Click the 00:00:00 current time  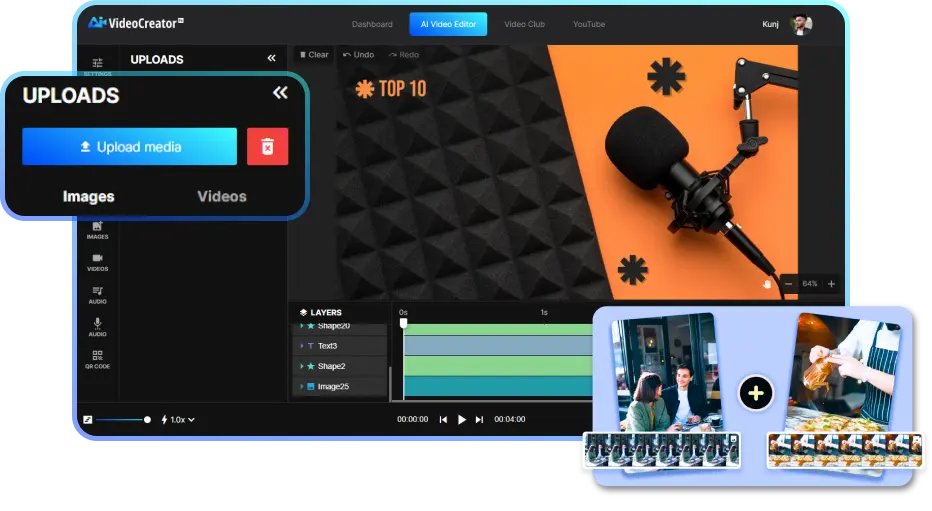coord(413,419)
